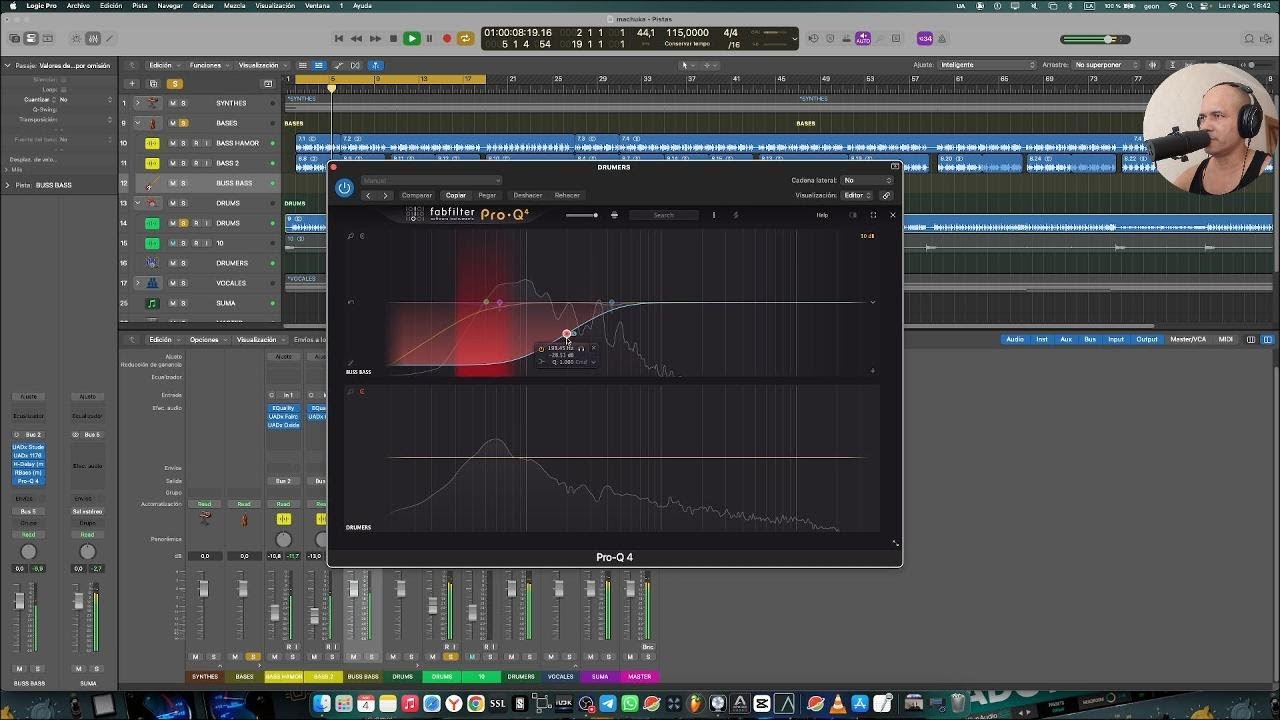Toggle the Pro-Q 4 plugin power bypass button
This screenshot has height=720, width=1280.
coord(344,187)
